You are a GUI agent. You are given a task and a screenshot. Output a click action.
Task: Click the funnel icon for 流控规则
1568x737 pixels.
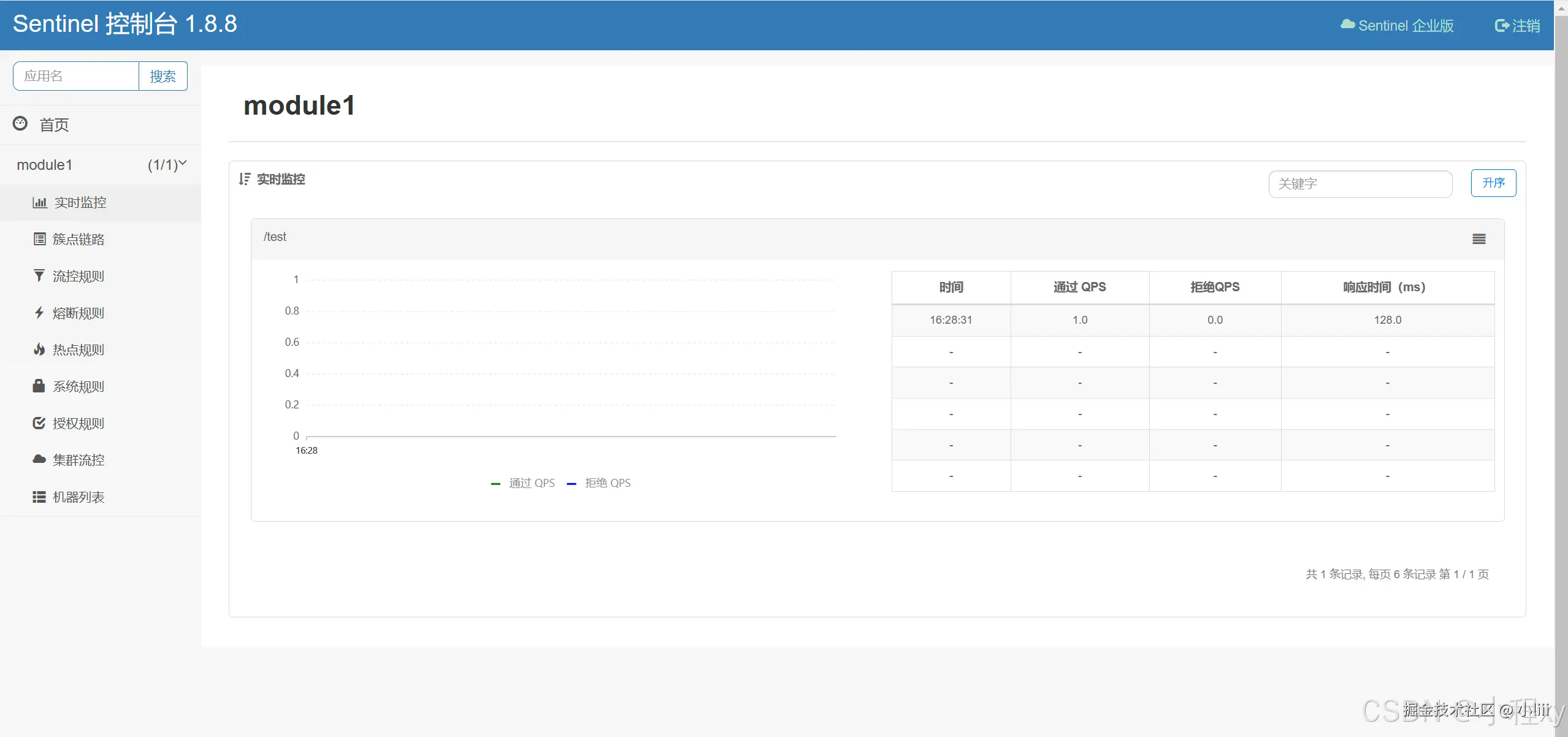click(x=39, y=276)
